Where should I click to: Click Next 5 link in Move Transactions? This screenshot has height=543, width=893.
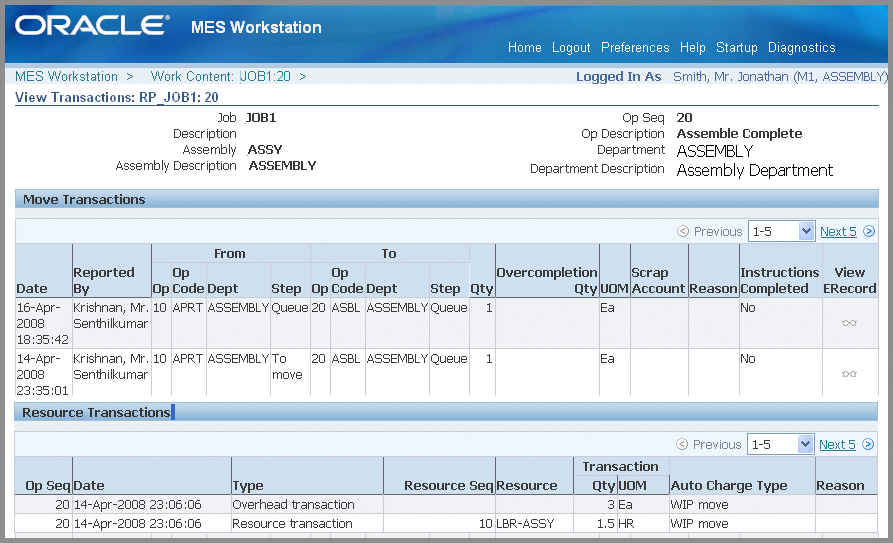coord(838,231)
